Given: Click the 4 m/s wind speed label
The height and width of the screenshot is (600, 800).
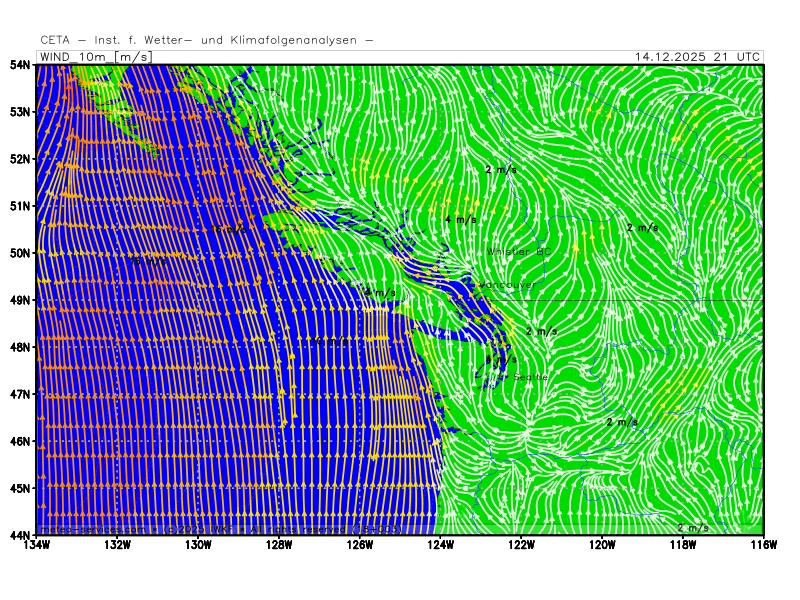Looking at the screenshot, I should coord(460,219).
